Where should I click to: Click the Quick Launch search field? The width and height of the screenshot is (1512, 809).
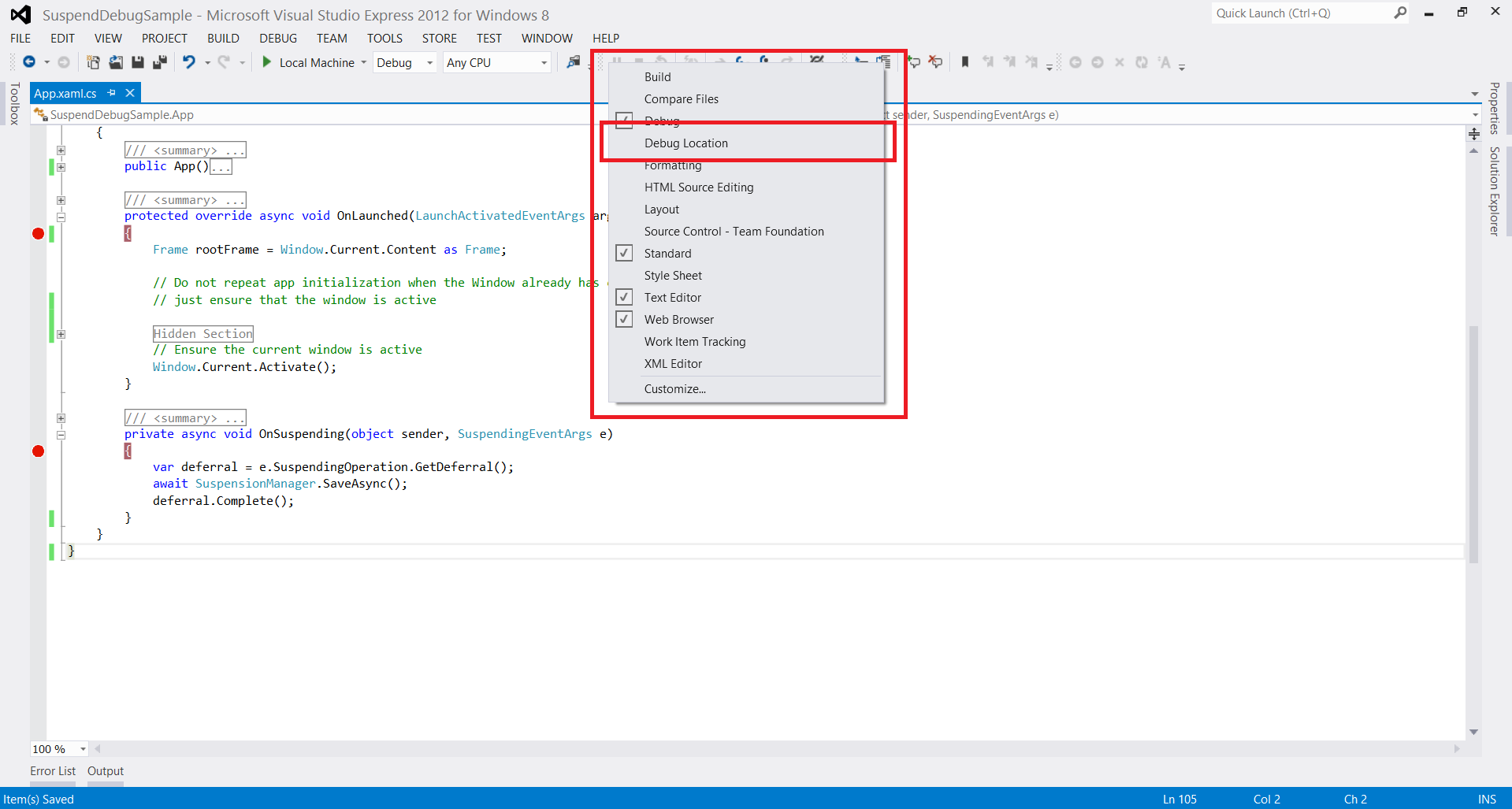1302,13
